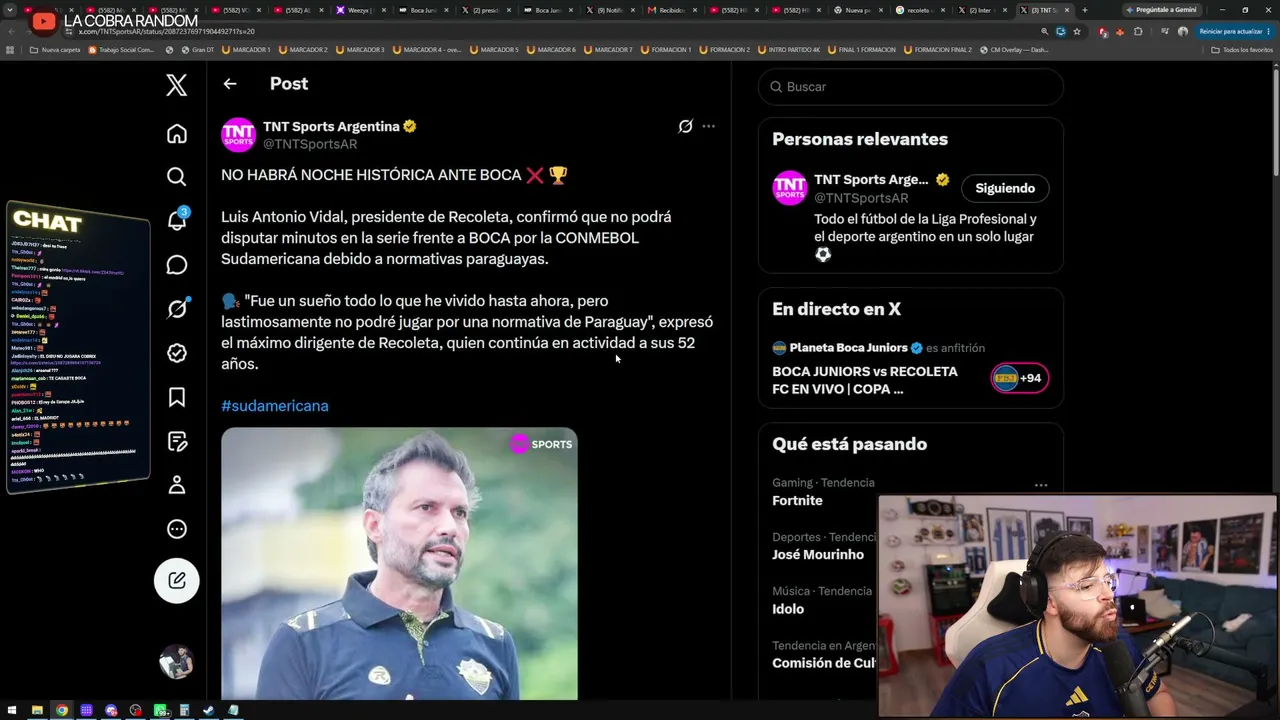
Task: Open the Trabajo Social Com... bookmark
Action: click(x=121, y=50)
